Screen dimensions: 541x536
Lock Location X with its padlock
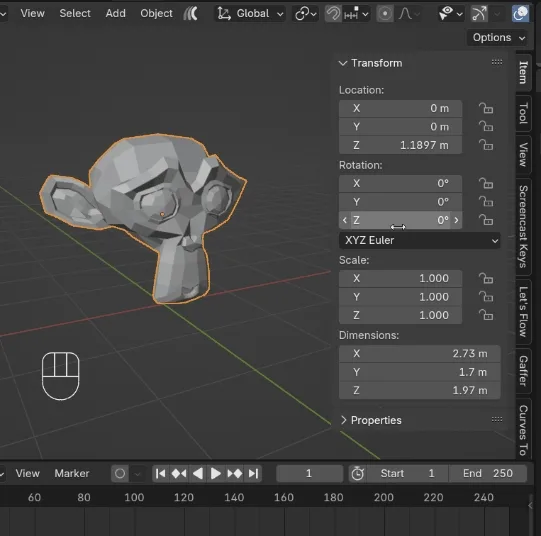486,108
